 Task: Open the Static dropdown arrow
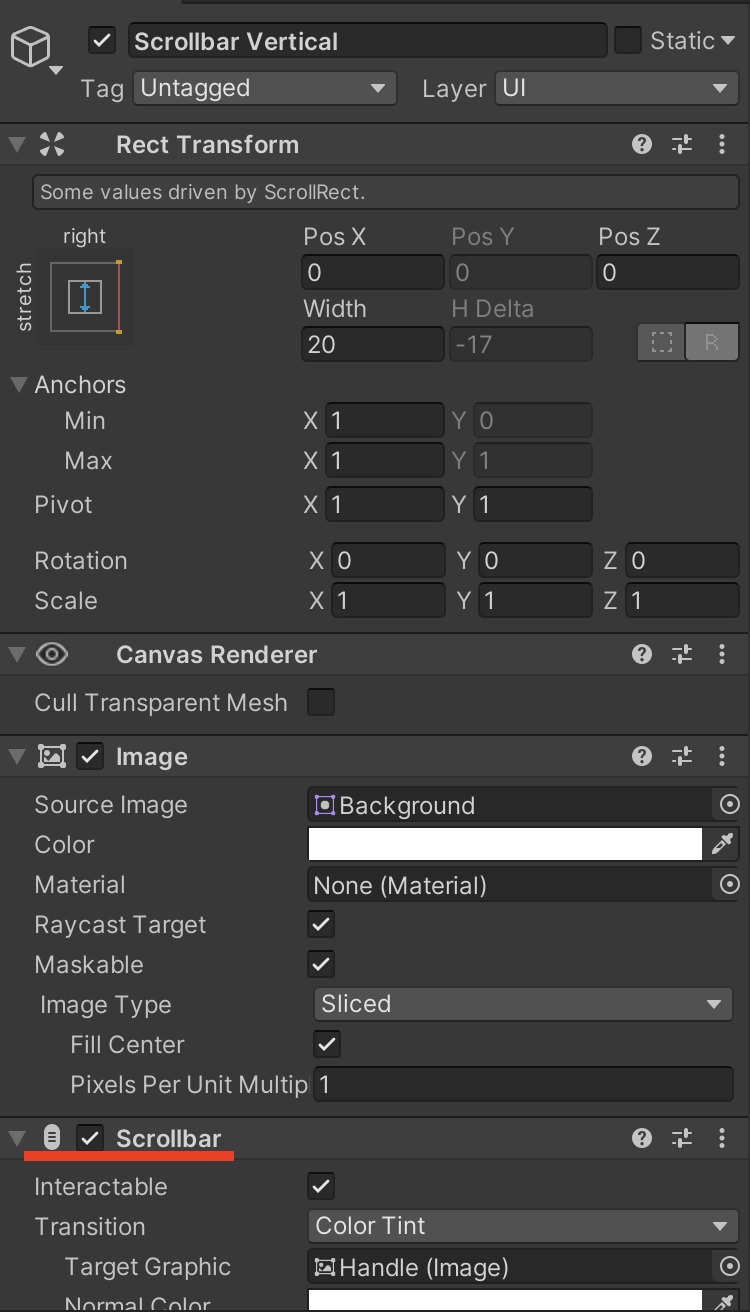[727, 41]
